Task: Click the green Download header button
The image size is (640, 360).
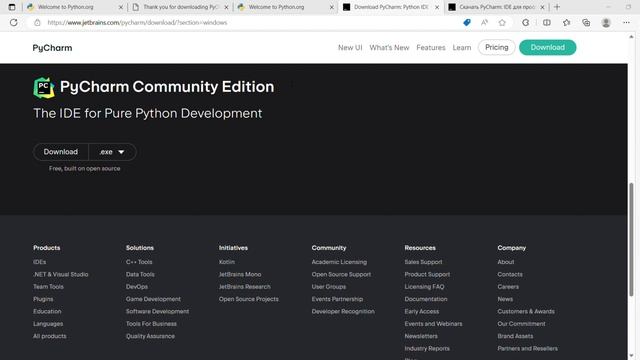Action: pyautogui.click(x=547, y=47)
